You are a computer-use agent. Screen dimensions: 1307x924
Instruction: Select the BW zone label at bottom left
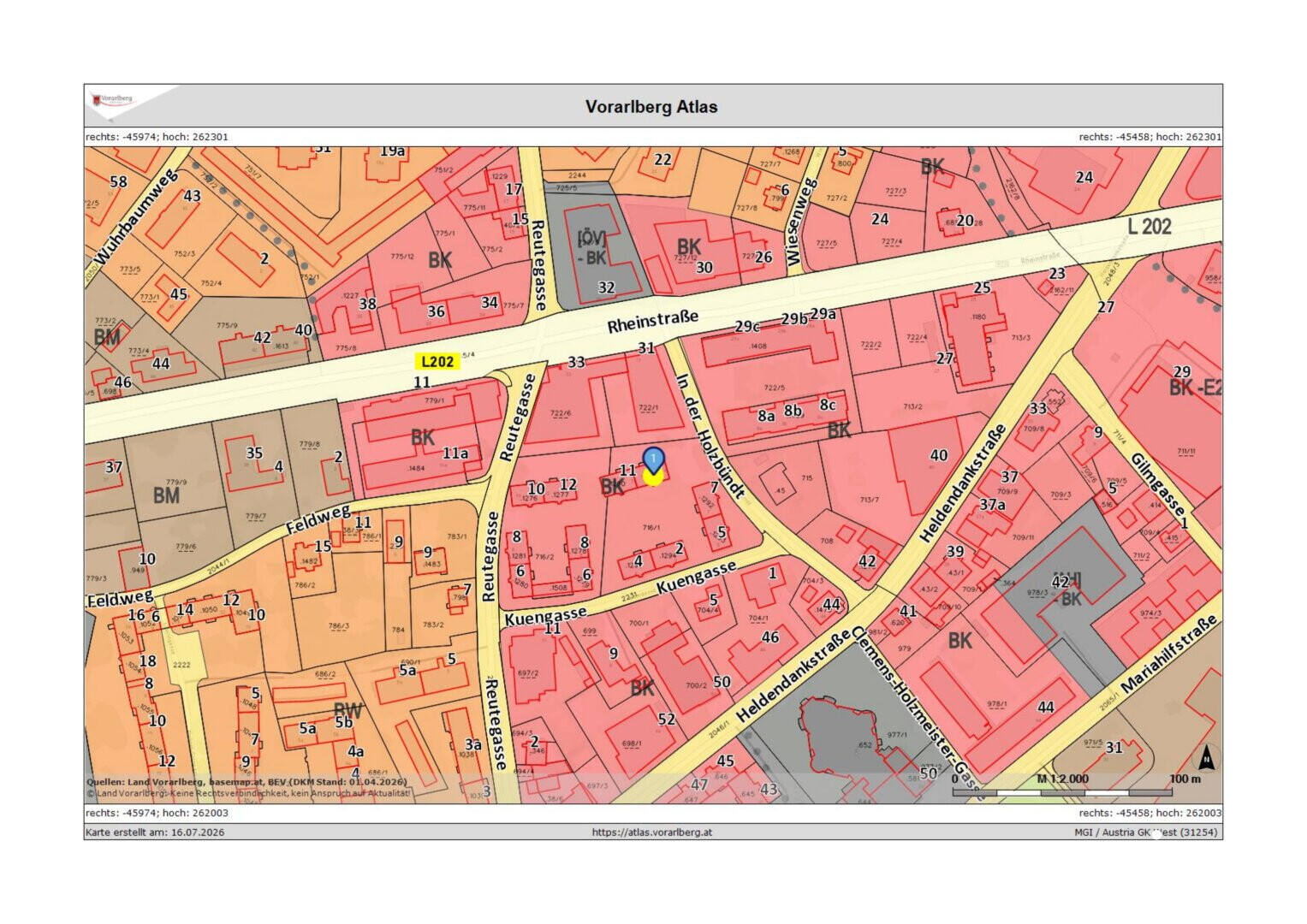[348, 710]
